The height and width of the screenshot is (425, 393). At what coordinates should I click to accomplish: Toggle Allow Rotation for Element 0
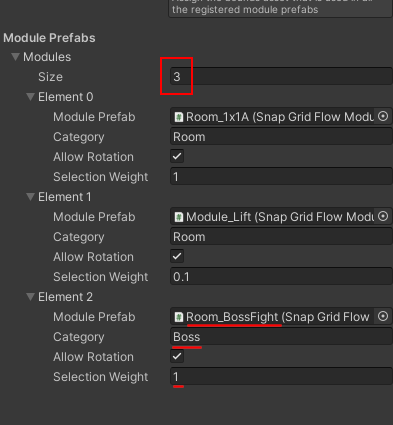177,156
